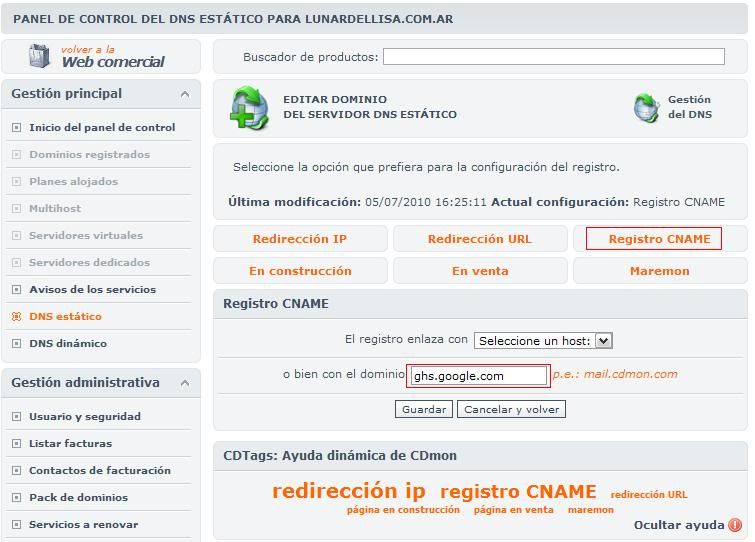The width and height of the screenshot is (755, 542).
Task: Click the página en venta tag
Action: [x=513, y=510]
